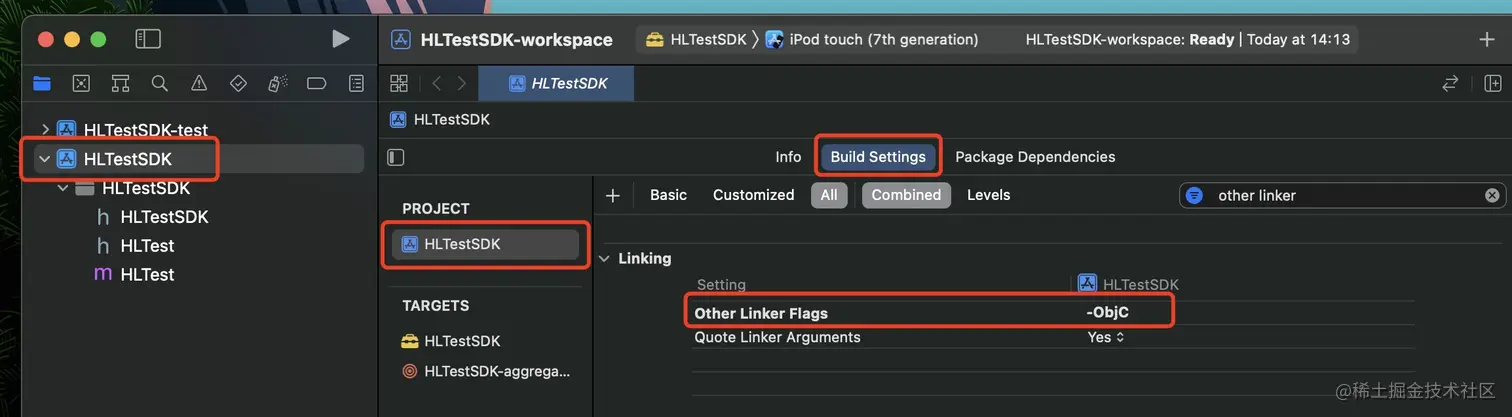Select the Build Settings tab
1512x417 pixels.
(878, 157)
